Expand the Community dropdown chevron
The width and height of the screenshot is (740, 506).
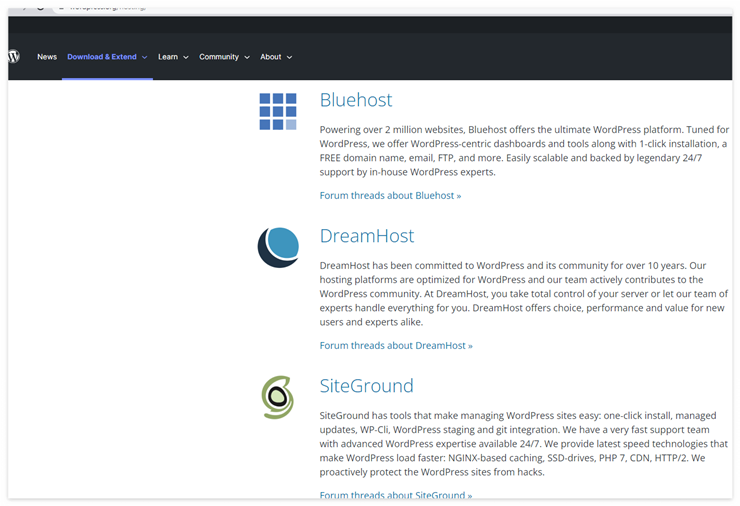[247, 57]
